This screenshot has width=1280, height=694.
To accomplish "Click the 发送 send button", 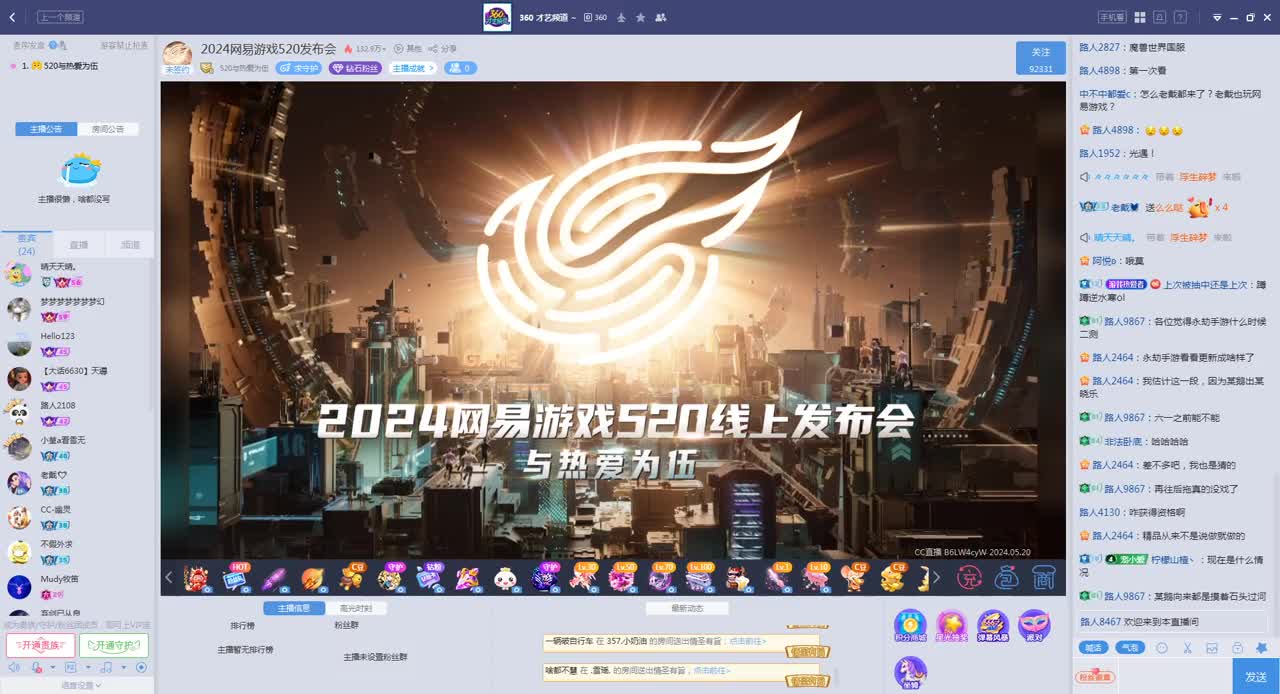I will coord(1256,676).
